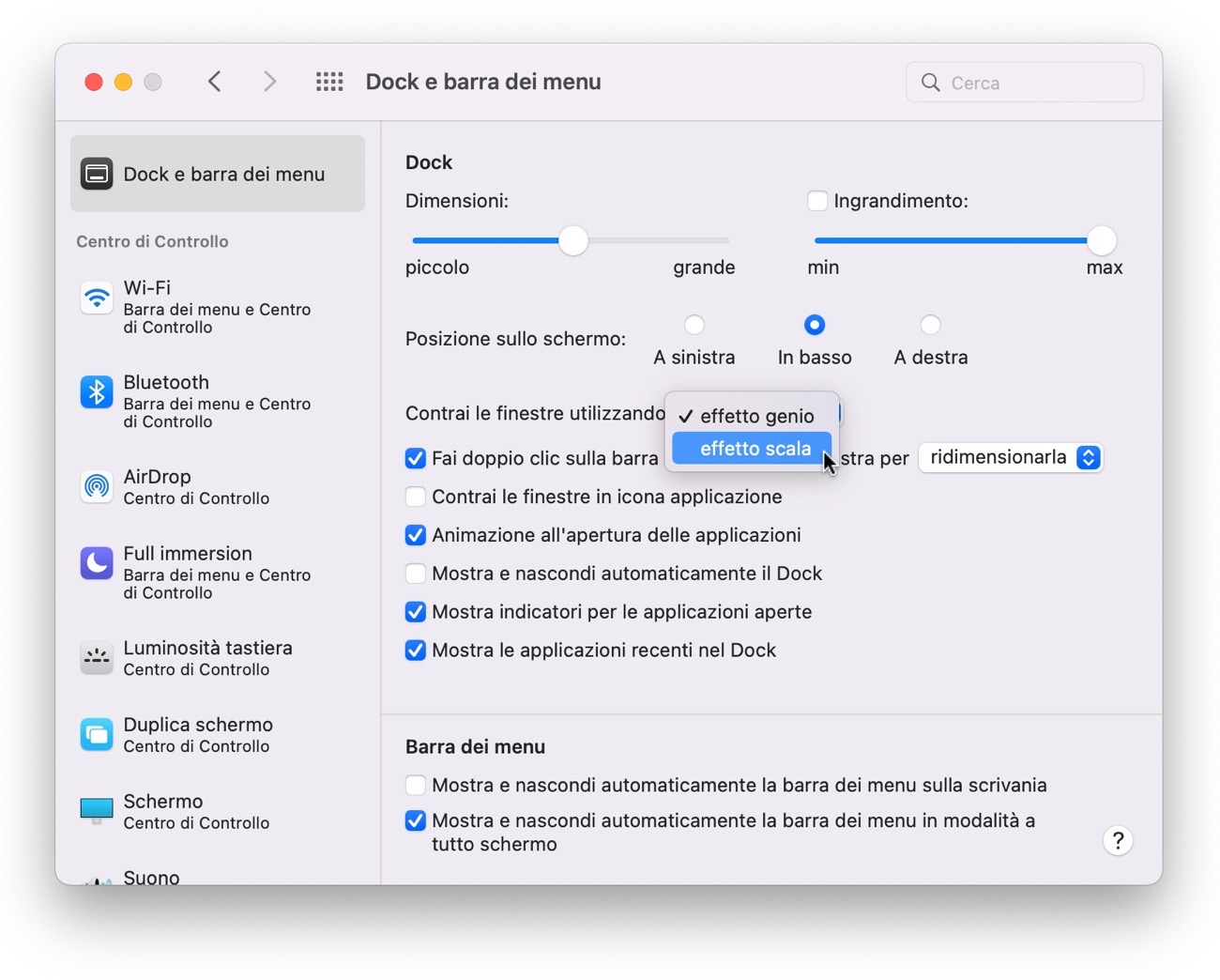
Task: Uncheck Animazione all'apertura delle applicazioni
Action: (x=416, y=535)
